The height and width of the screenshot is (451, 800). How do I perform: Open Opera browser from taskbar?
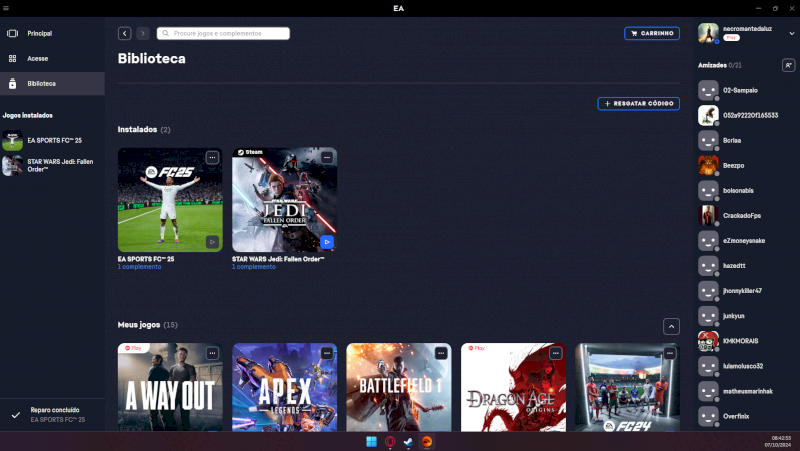[x=390, y=441]
